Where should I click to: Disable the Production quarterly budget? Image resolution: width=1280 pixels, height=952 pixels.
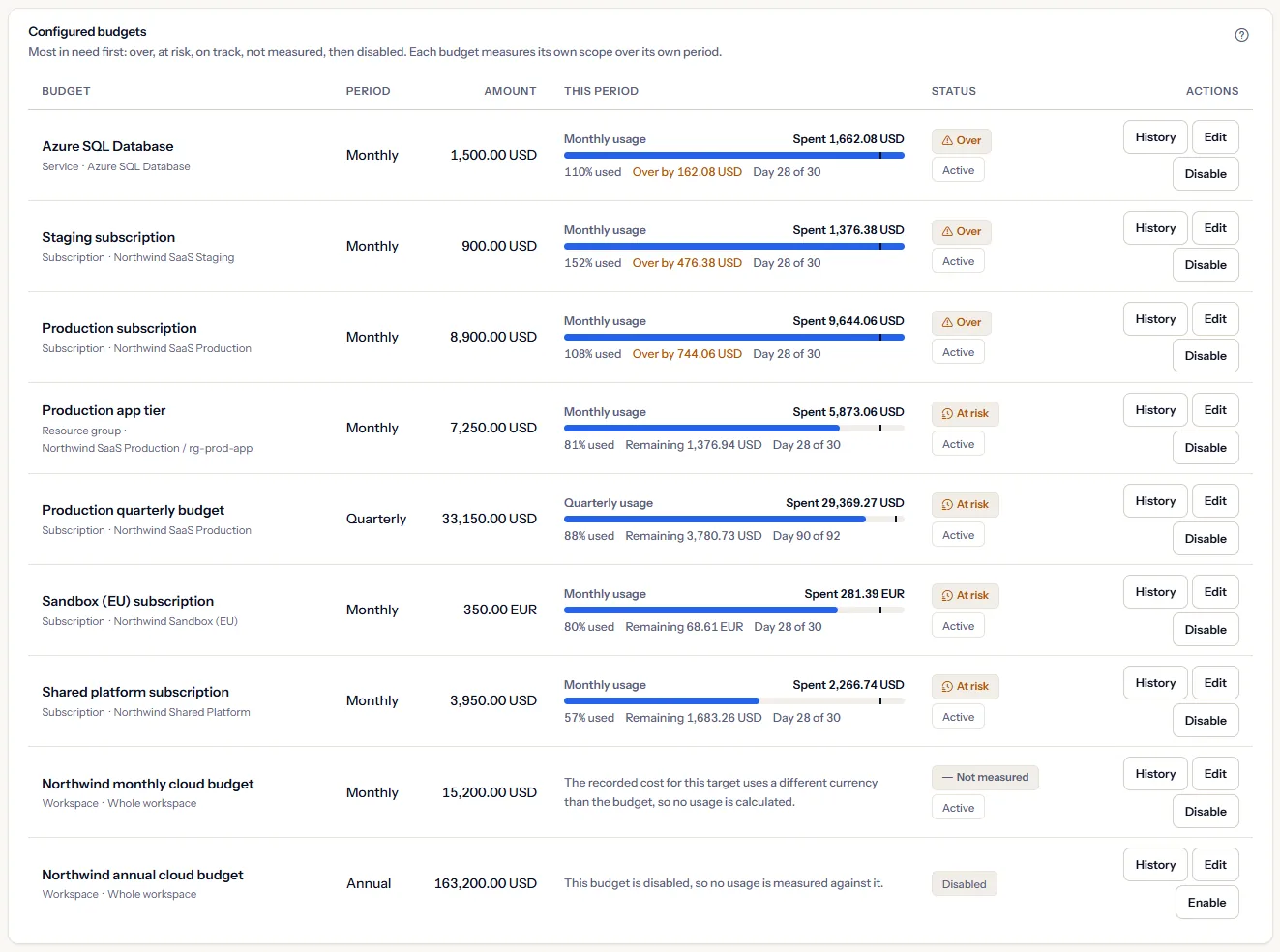coord(1206,539)
